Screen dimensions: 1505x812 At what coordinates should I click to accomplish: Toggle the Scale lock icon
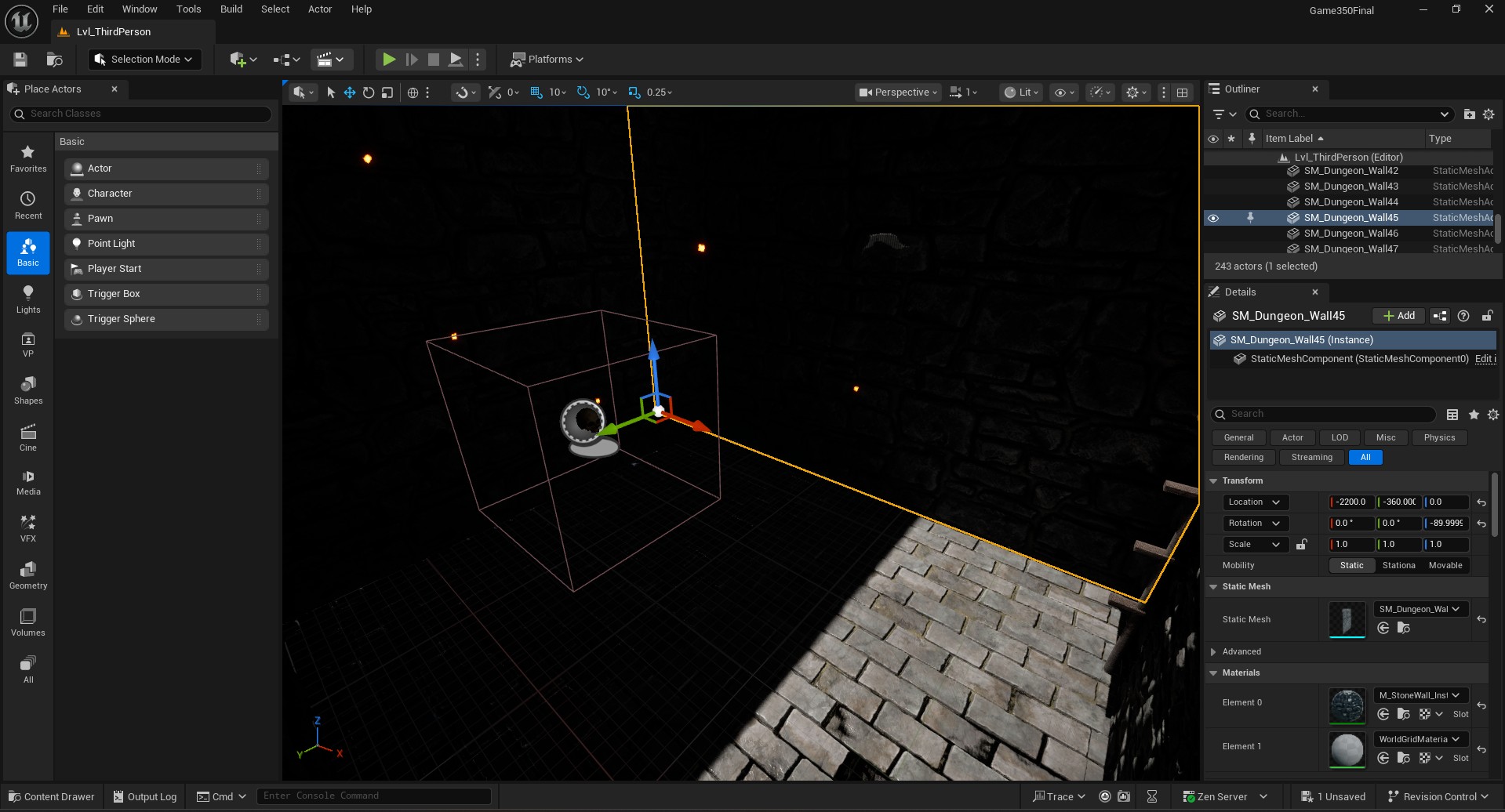pos(1302,544)
